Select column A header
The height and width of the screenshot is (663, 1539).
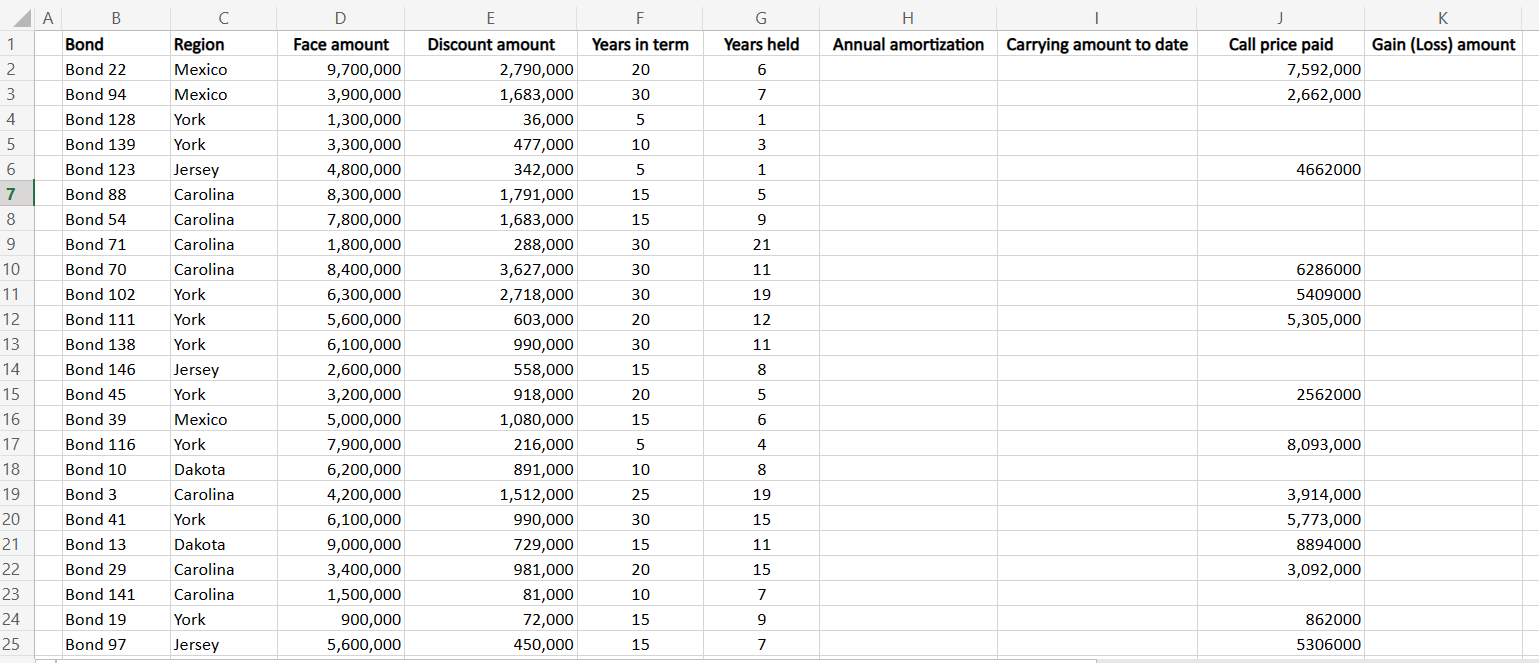pyautogui.click(x=48, y=17)
